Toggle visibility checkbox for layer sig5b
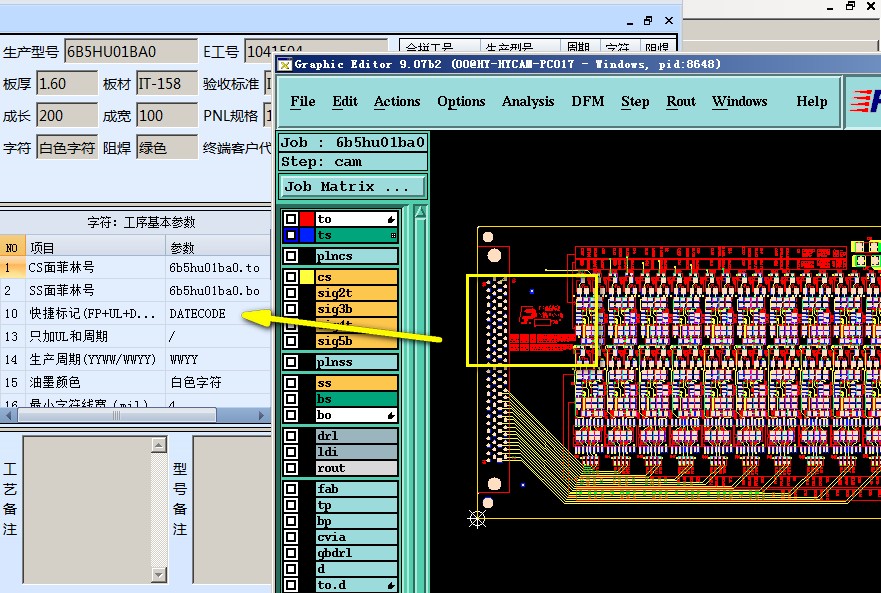 click(291, 341)
